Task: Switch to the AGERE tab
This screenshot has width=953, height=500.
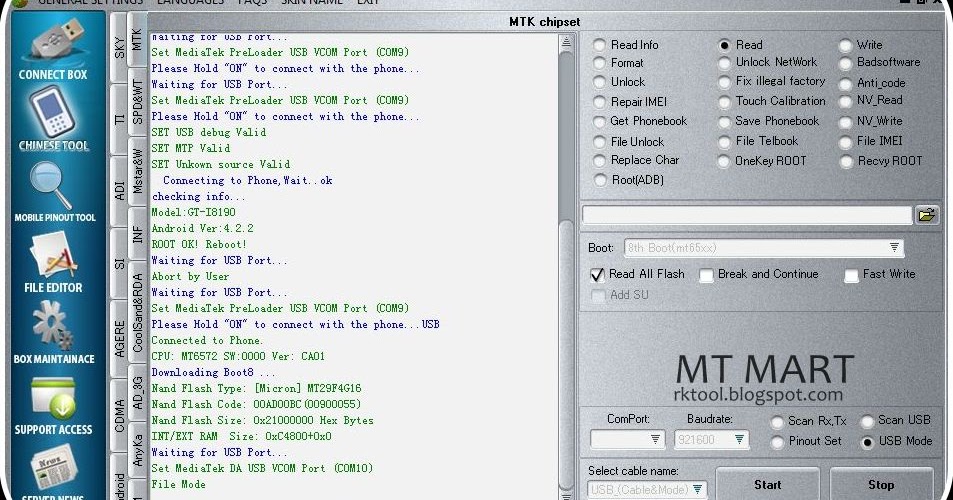Action: coord(119,339)
